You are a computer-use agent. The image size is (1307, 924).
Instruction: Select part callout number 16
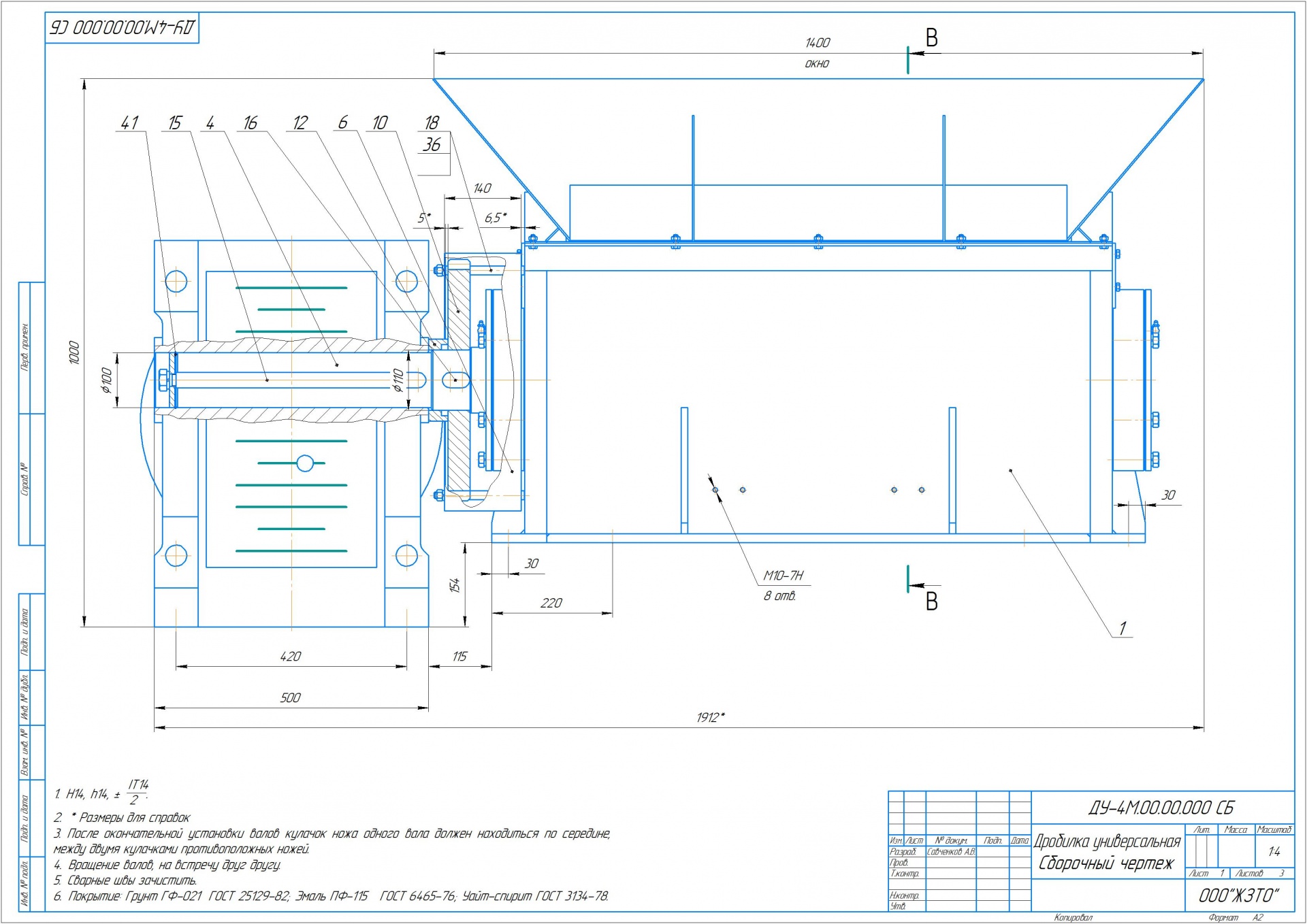(x=251, y=122)
